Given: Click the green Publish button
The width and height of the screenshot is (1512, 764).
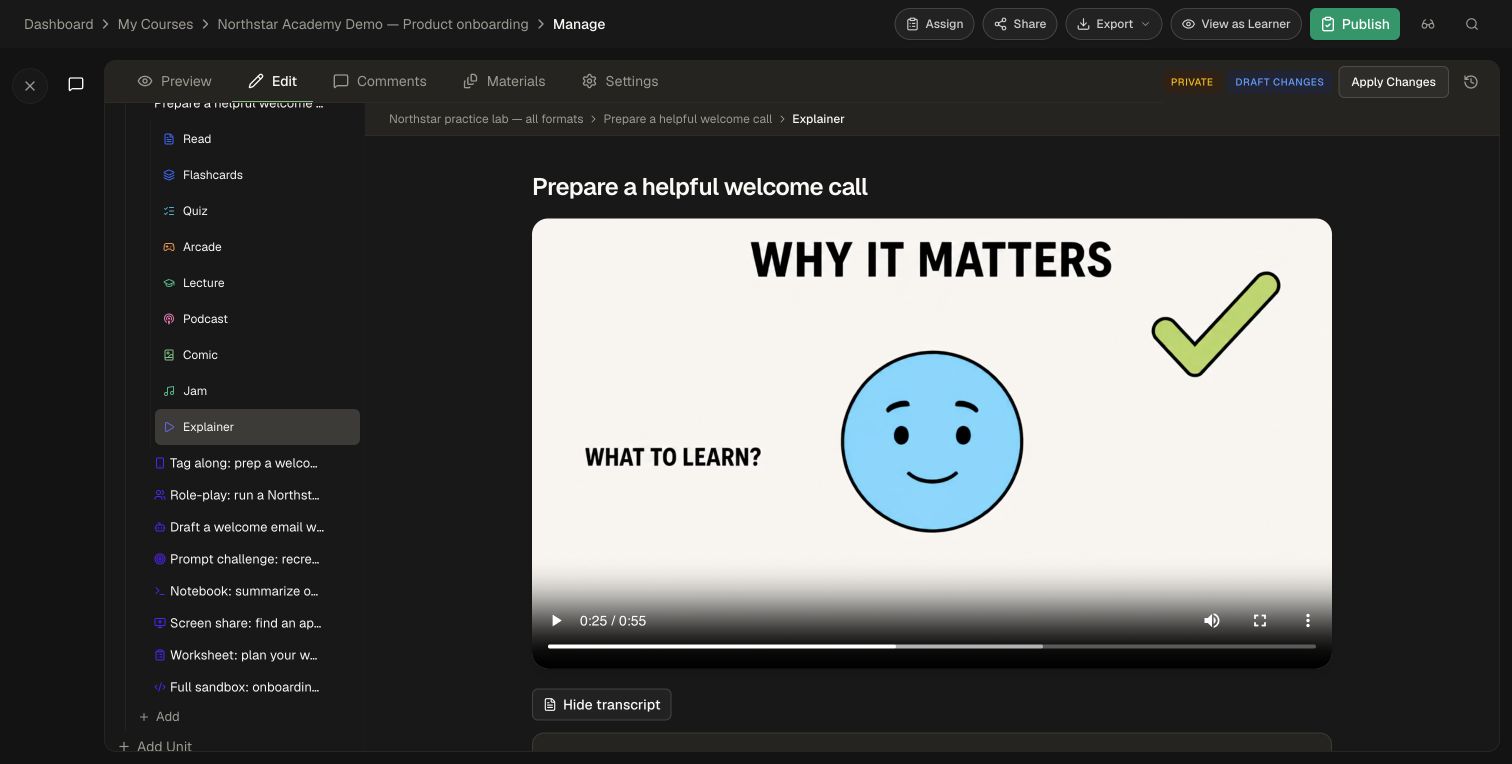Looking at the screenshot, I should pos(1355,24).
